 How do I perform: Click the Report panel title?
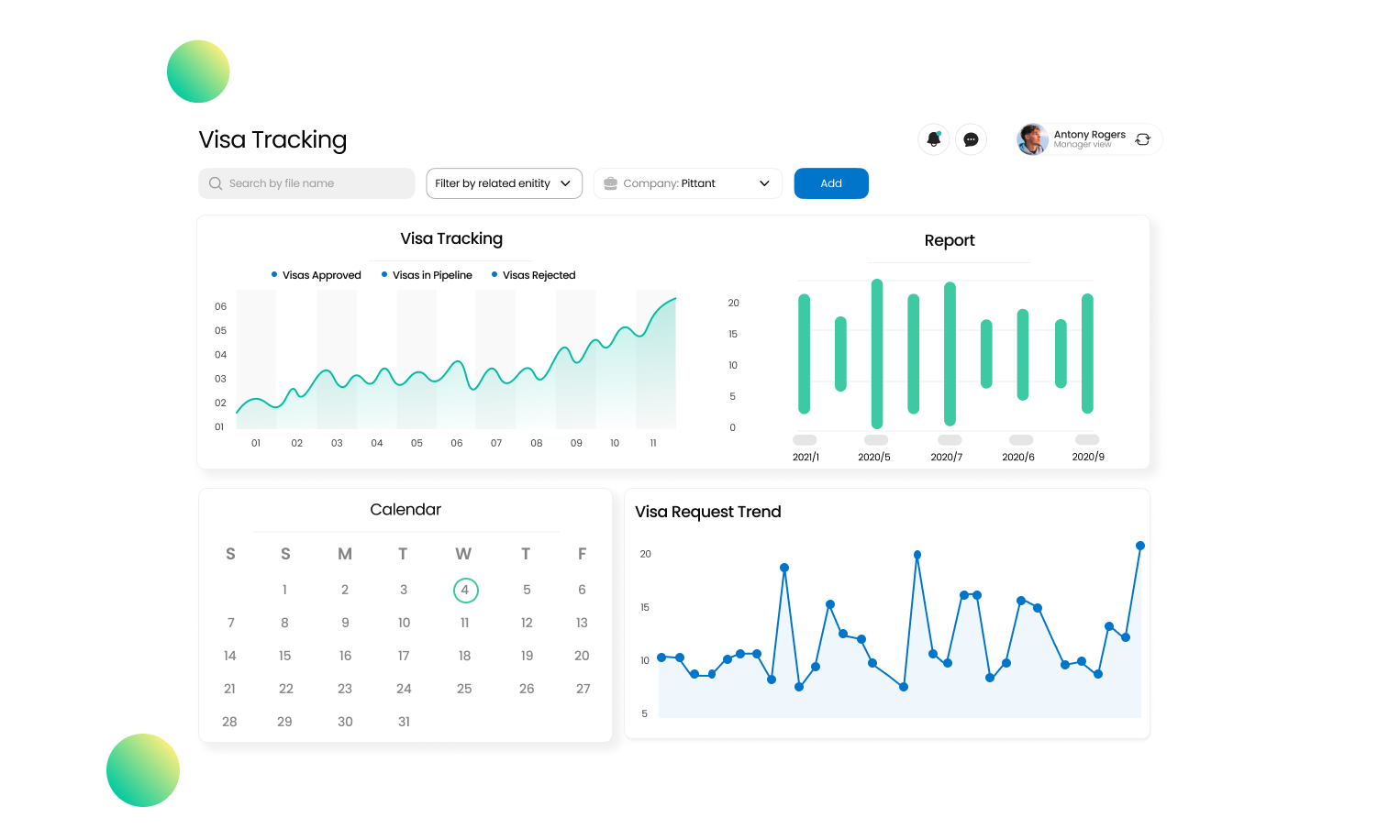[950, 240]
